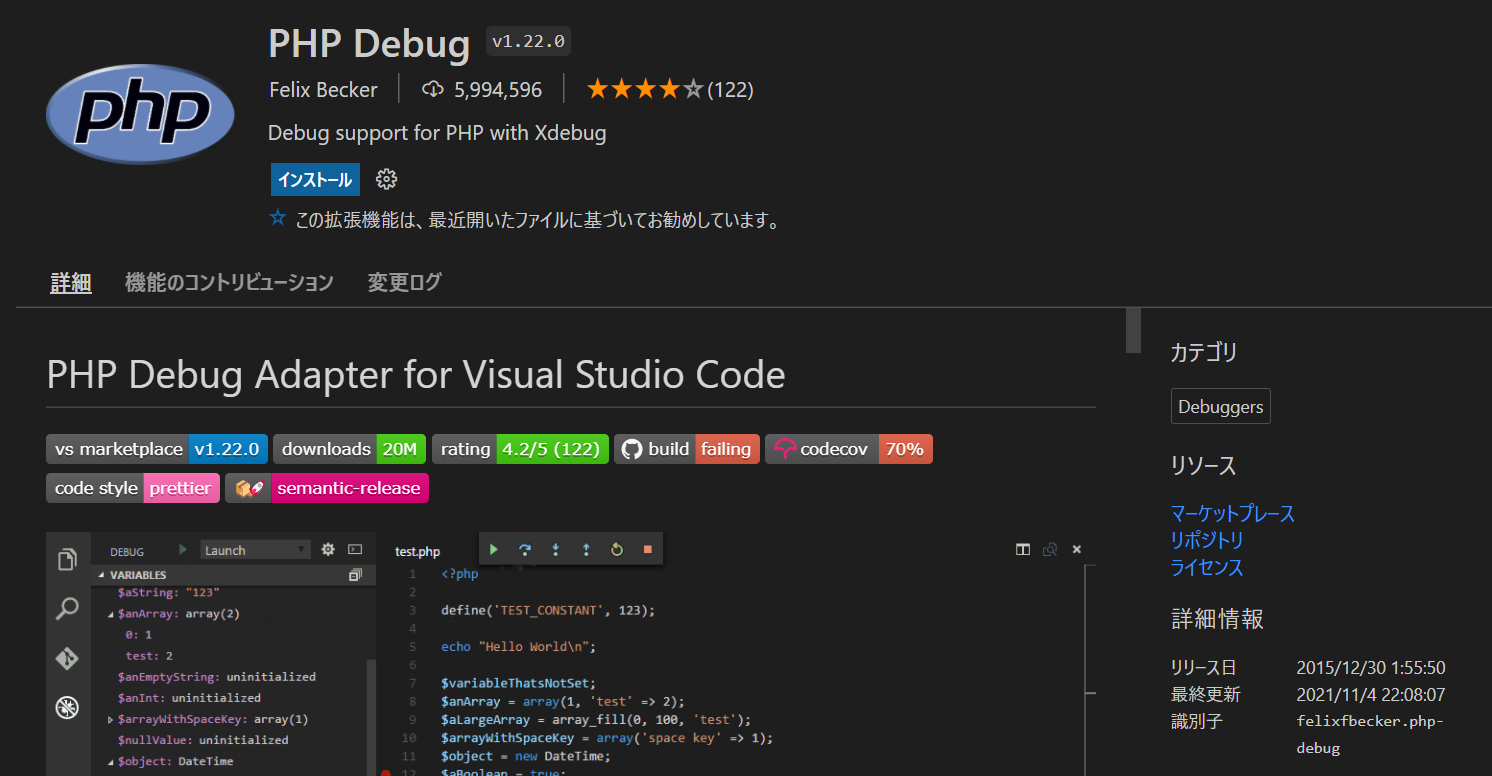Viewport: 1492px width, 776px height.
Task: Click search magnifier icon in README screenshot
Action: [67, 608]
